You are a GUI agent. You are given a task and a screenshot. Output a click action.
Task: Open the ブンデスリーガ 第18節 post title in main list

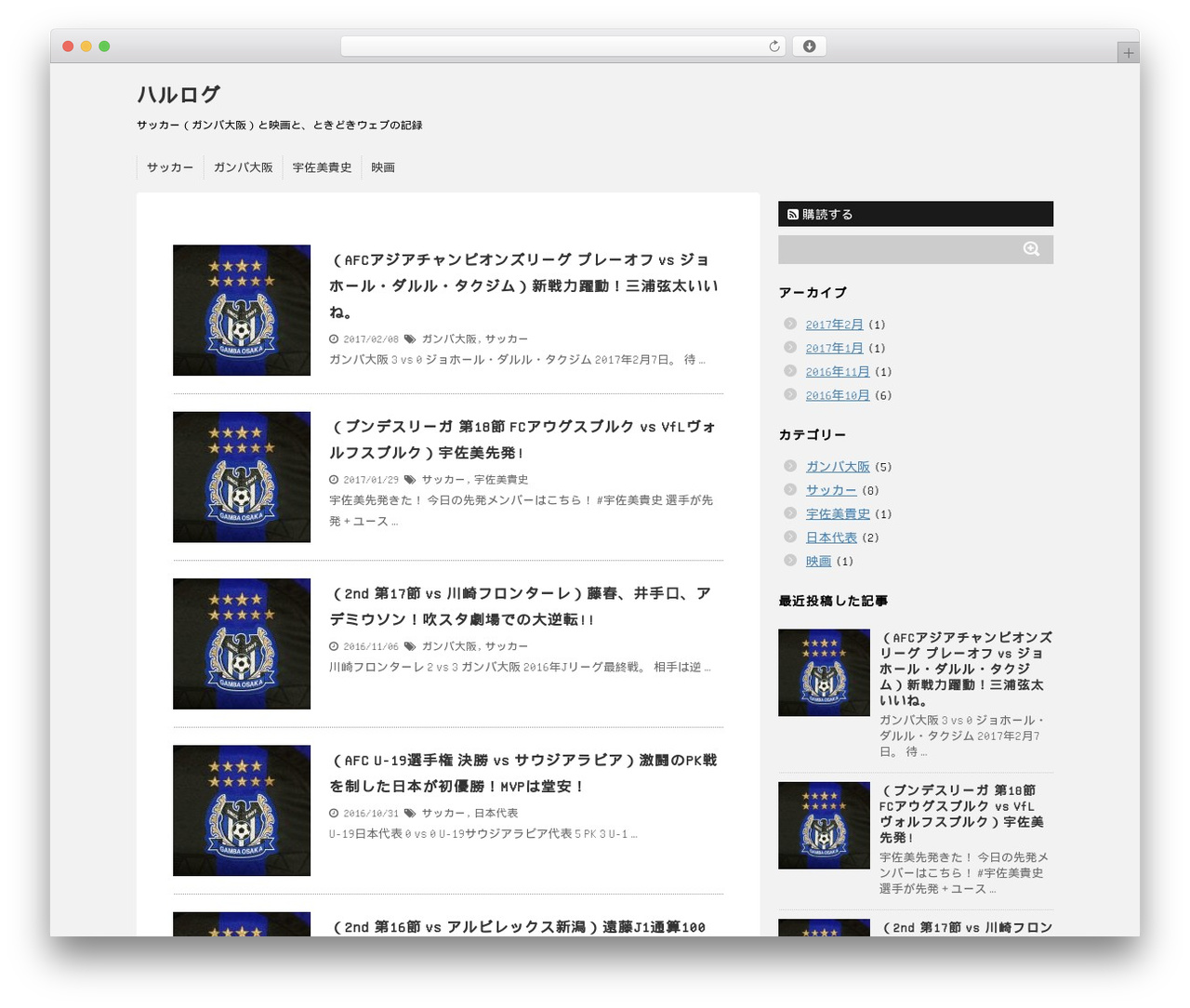click(522, 439)
